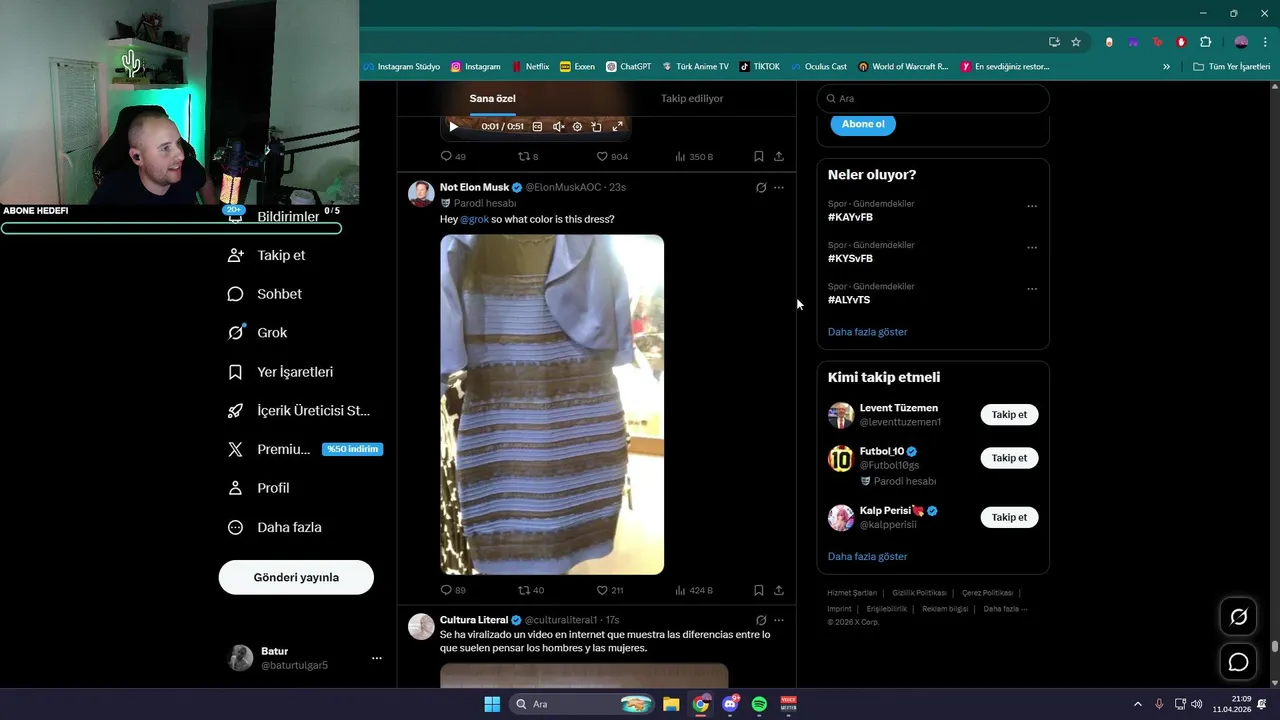The image size is (1280, 720).
Task: Open ChatGPT bookmark
Action: click(x=628, y=67)
